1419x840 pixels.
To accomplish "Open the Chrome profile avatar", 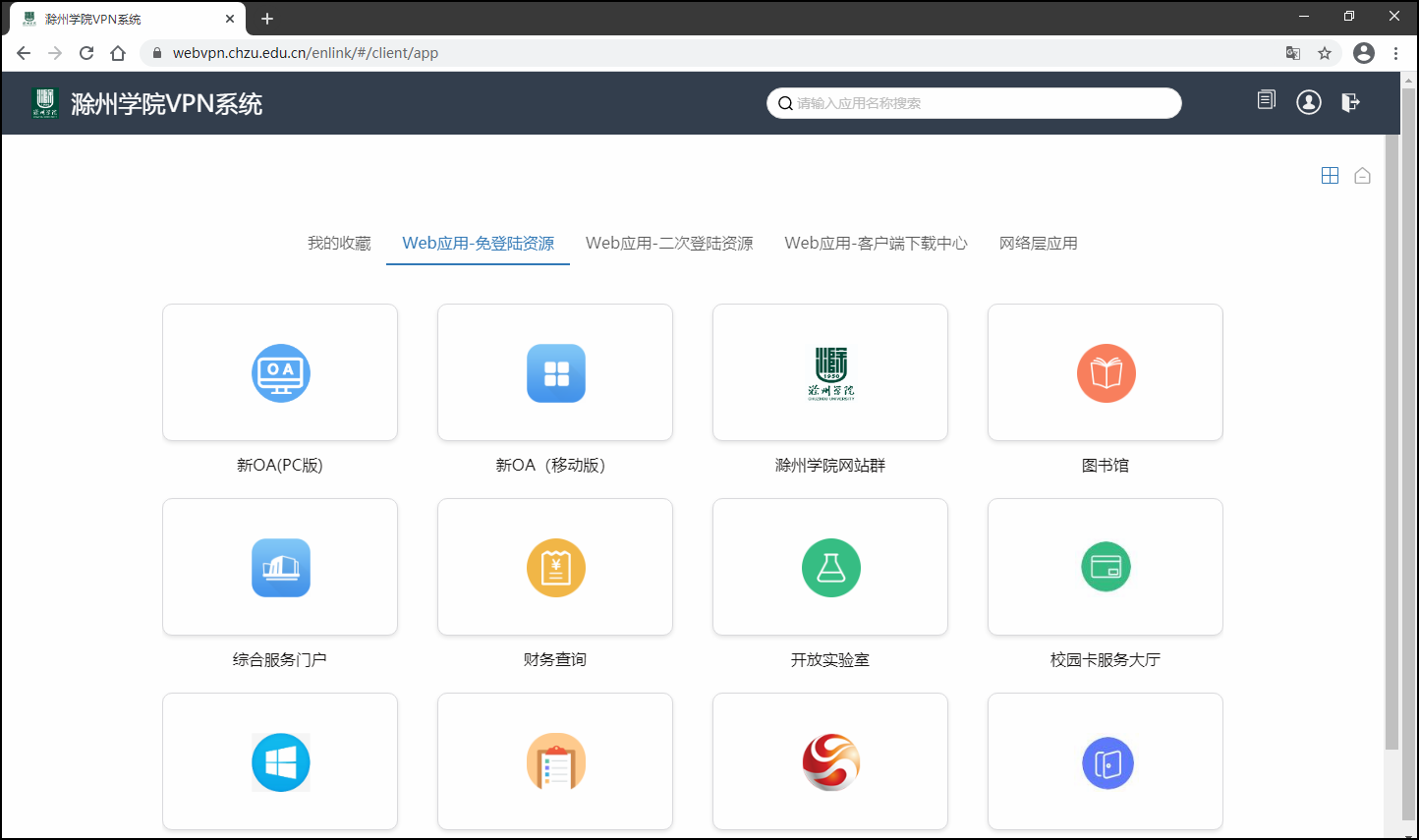I will tap(1364, 53).
